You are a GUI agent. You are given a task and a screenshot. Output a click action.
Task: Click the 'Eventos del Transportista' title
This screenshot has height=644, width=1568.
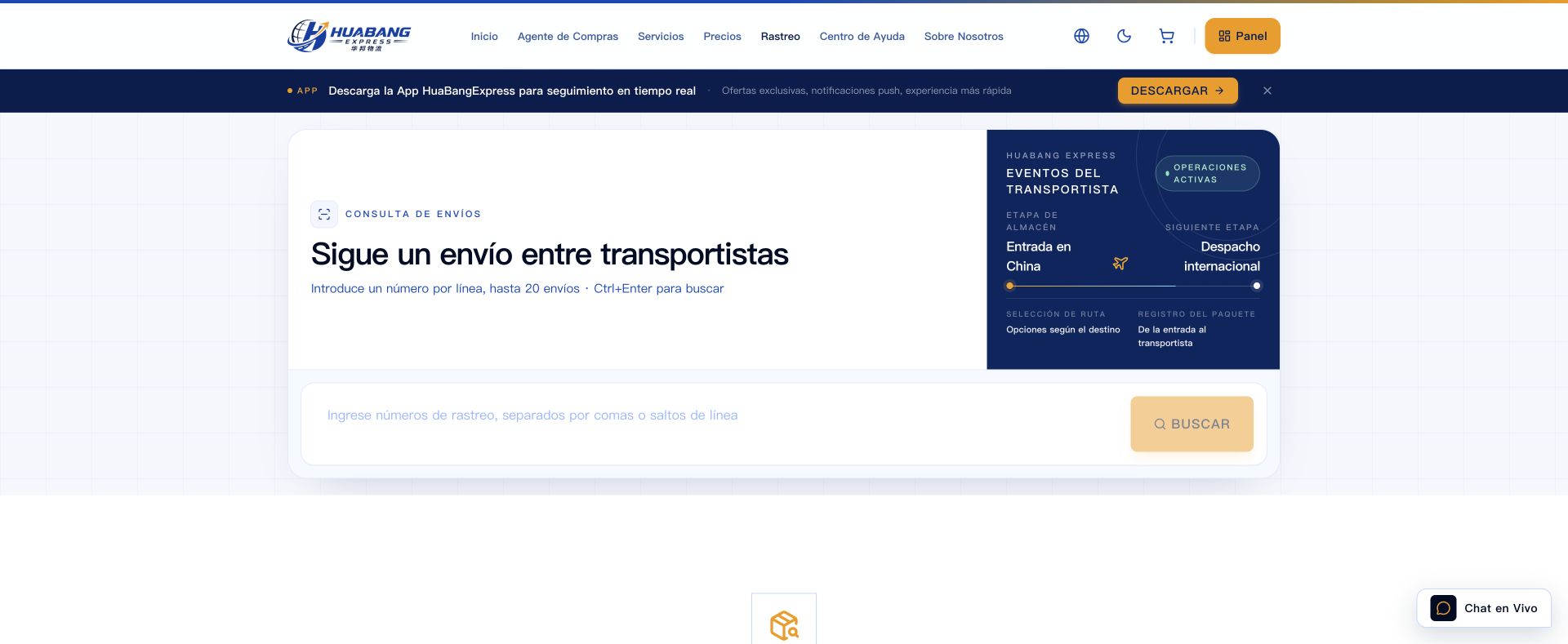click(1062, 181)
